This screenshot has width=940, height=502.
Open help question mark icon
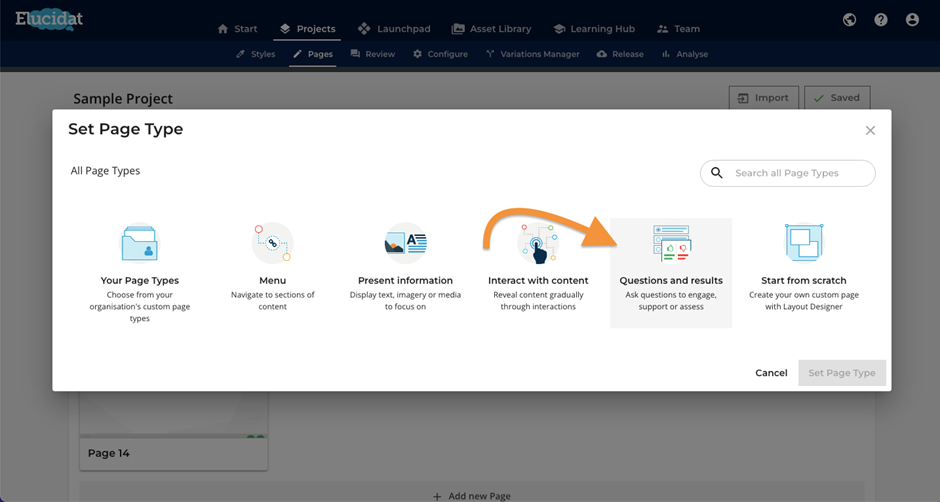881,20
